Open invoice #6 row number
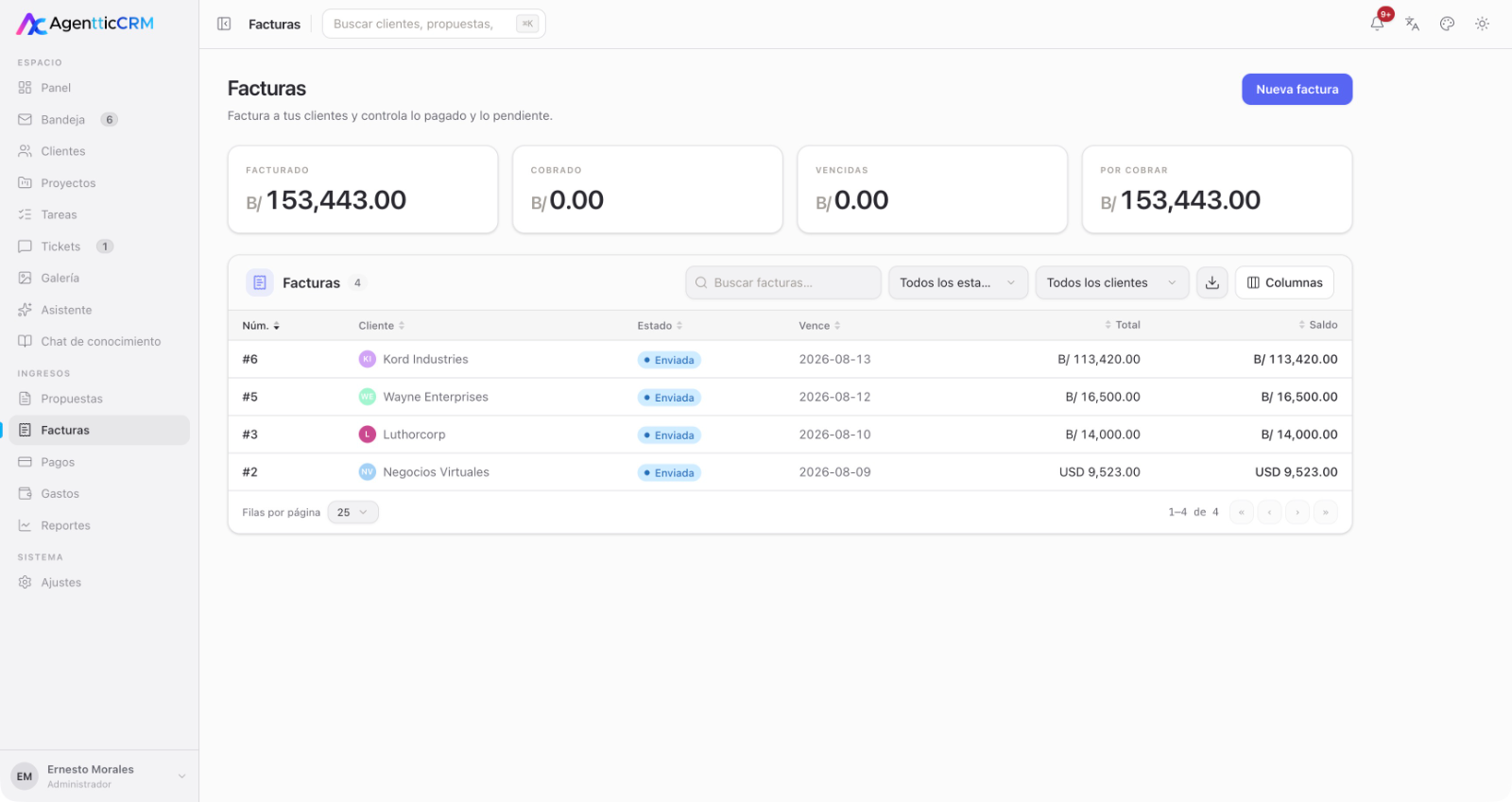Viewport: 1512px width, 802px height. click(250, 359)
